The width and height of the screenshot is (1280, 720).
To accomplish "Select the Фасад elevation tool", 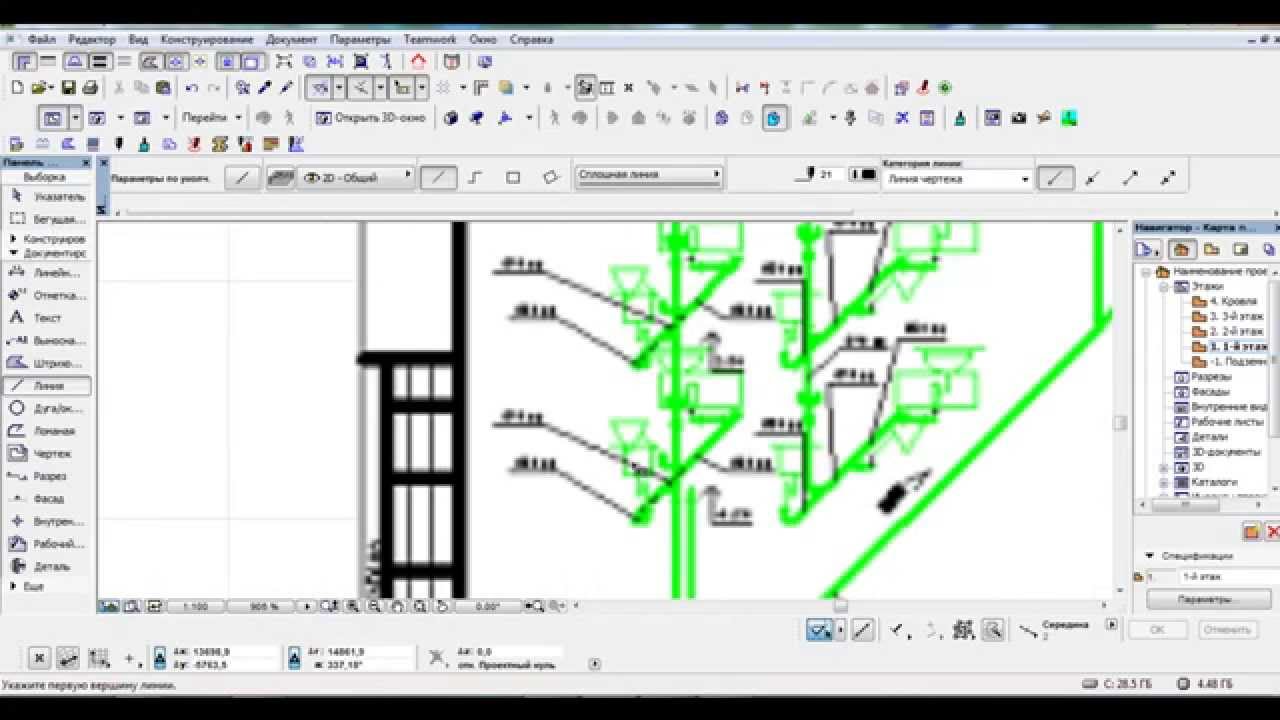I will click(48, 498).
